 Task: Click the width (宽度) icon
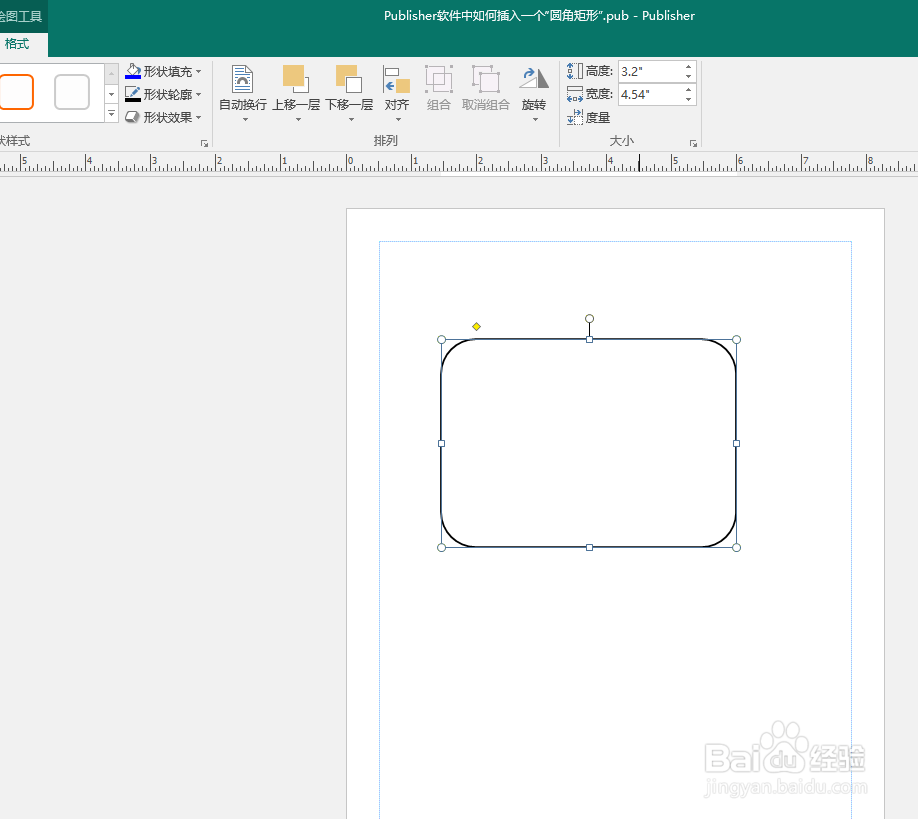575,94
